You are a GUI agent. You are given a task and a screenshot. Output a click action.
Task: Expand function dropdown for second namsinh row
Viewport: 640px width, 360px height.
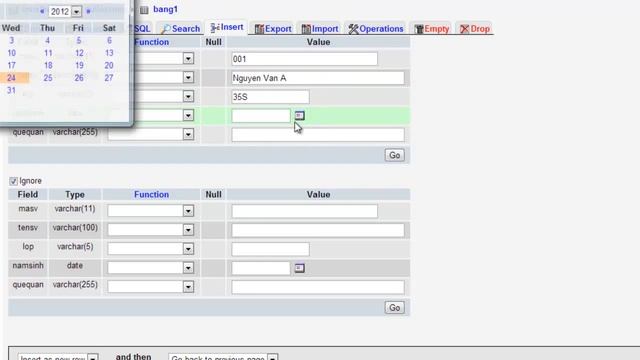pos(188,268)
